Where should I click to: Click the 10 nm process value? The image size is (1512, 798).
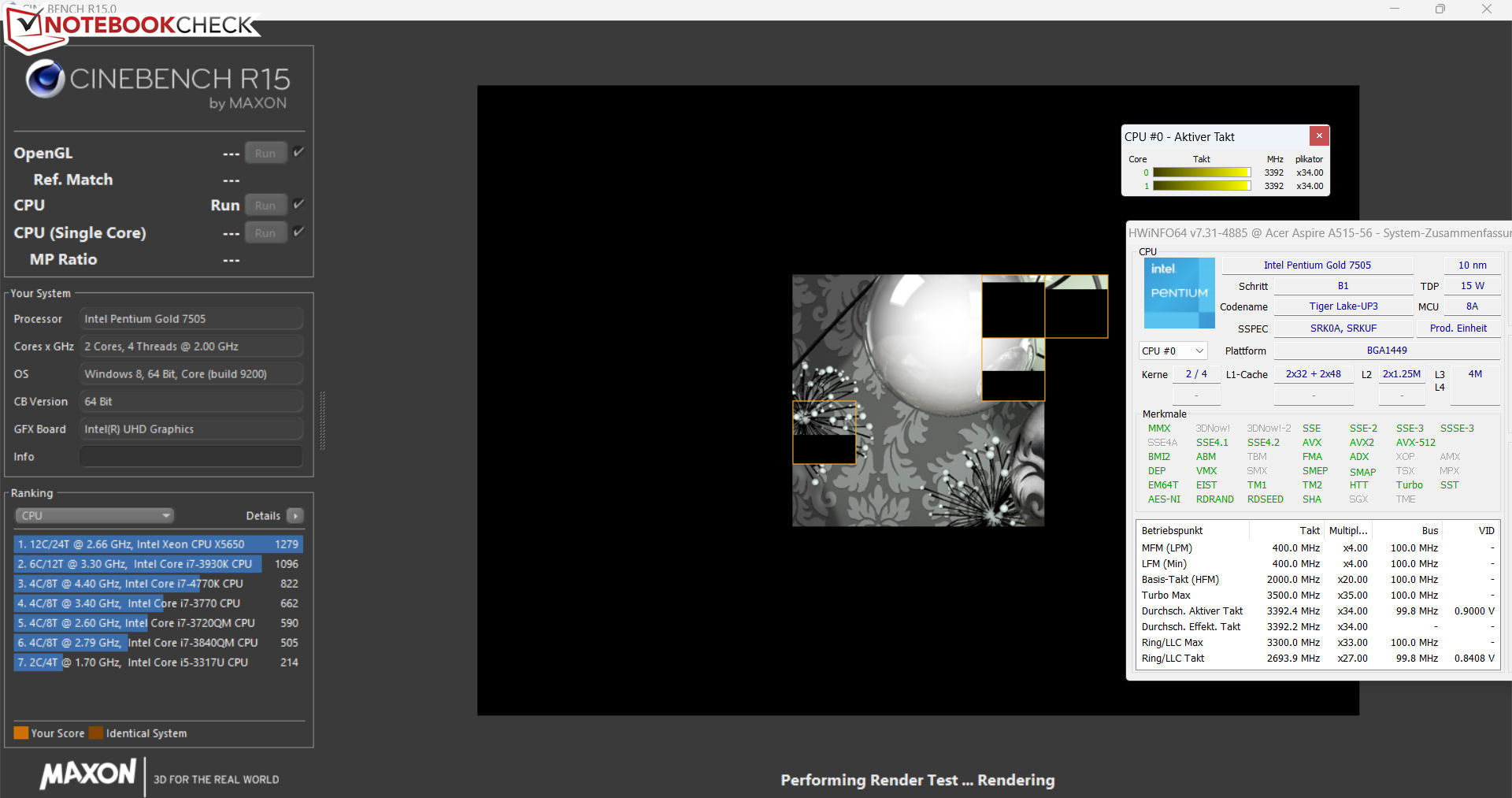point(1473,265)
